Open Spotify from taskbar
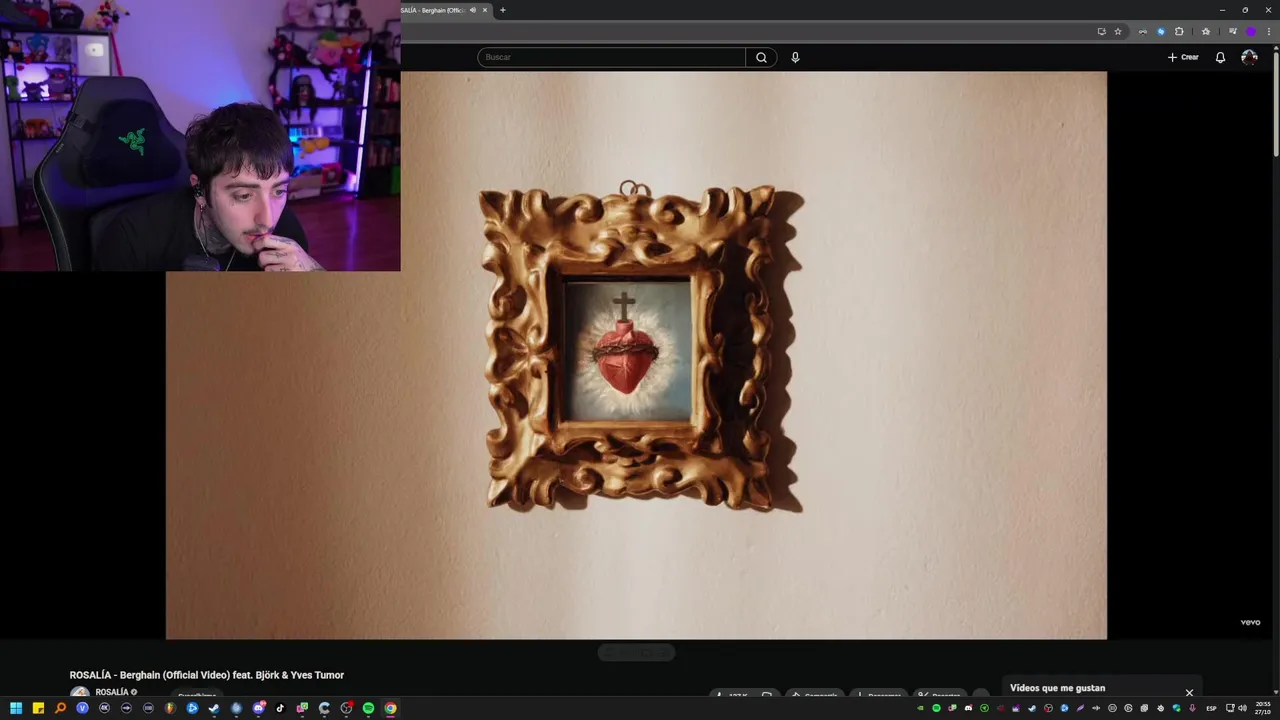The image size is (1280, 720). pyautogui.click(x=368, y=708)
